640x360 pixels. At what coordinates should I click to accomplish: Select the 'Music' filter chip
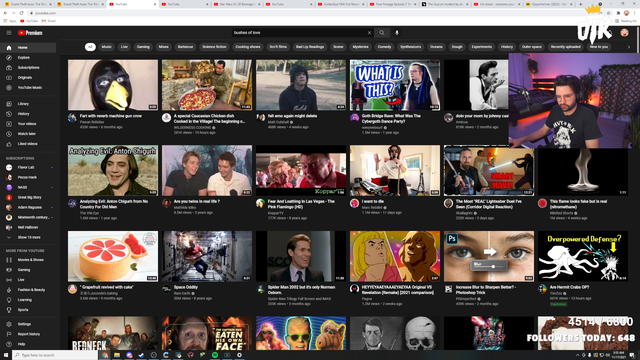[x=107, y=47]
